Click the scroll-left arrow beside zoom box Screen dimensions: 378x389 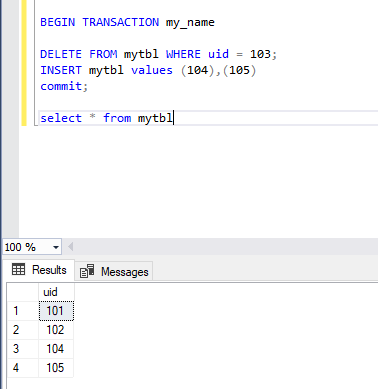[70, 247]
